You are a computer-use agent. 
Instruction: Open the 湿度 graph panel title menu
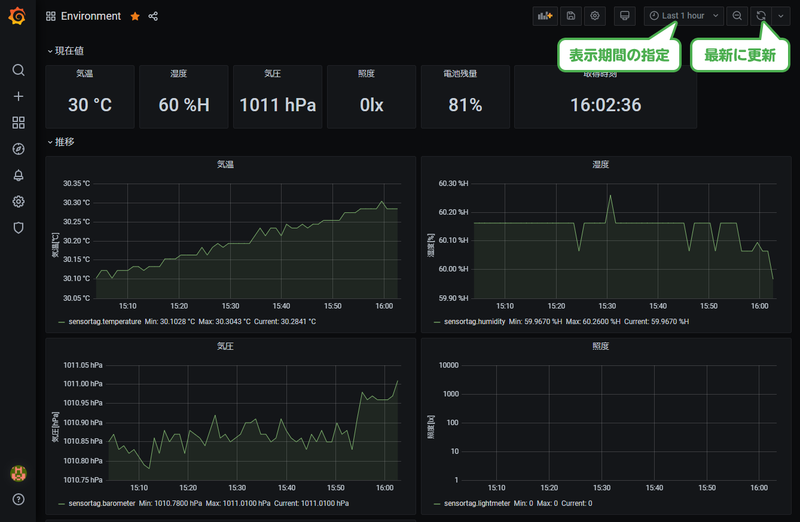pyautogui.click(x=601, y=164)
